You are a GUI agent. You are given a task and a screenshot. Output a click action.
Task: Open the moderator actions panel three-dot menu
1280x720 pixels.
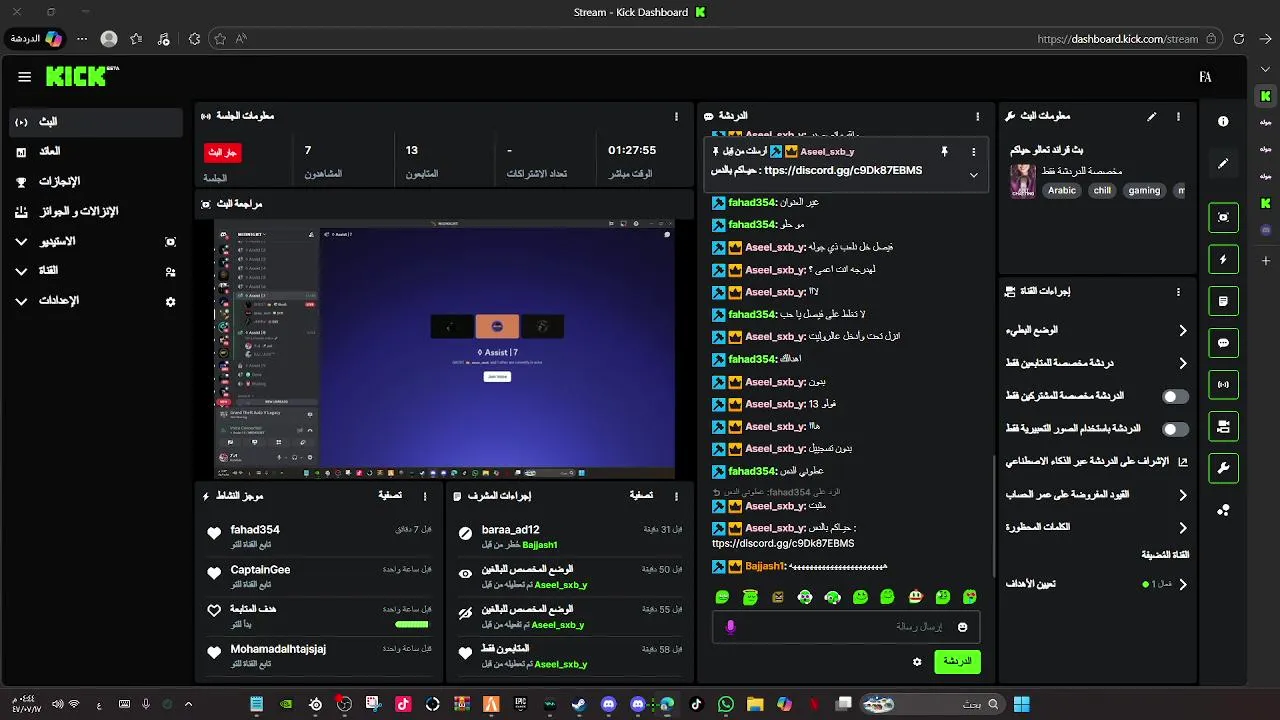pos(677,496)
